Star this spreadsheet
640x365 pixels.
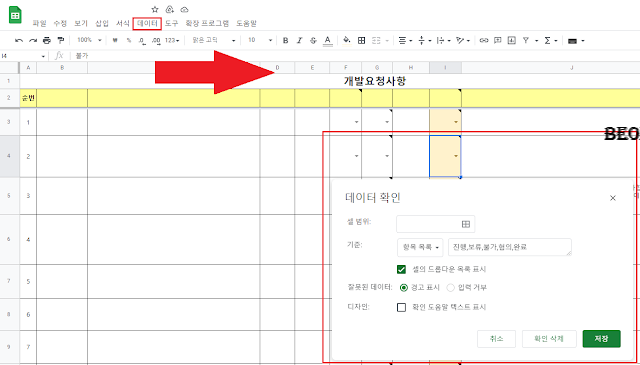(155, 9)
